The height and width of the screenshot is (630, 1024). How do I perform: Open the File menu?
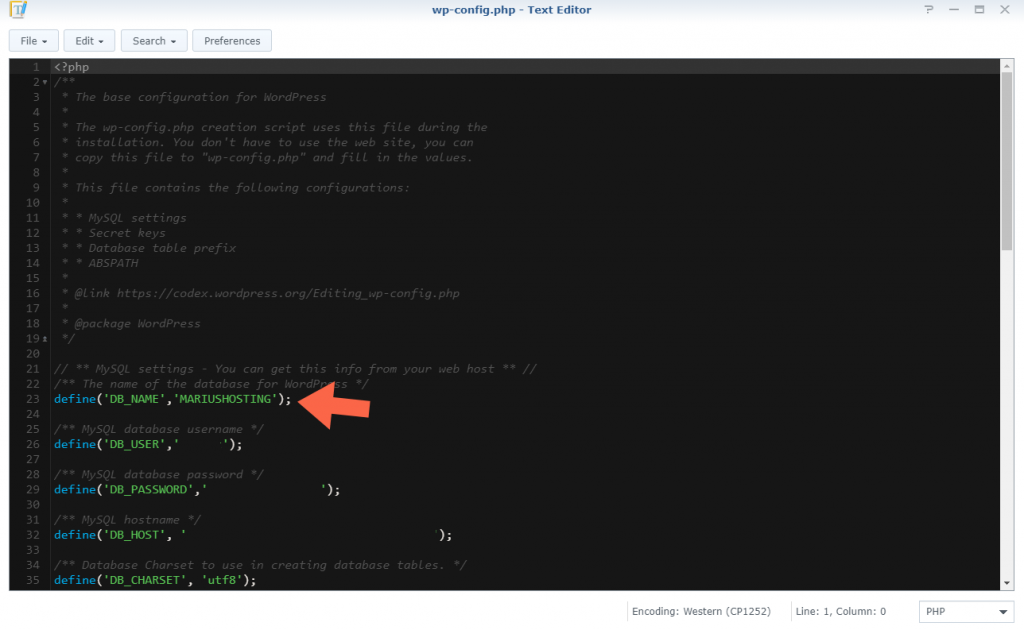33,40
